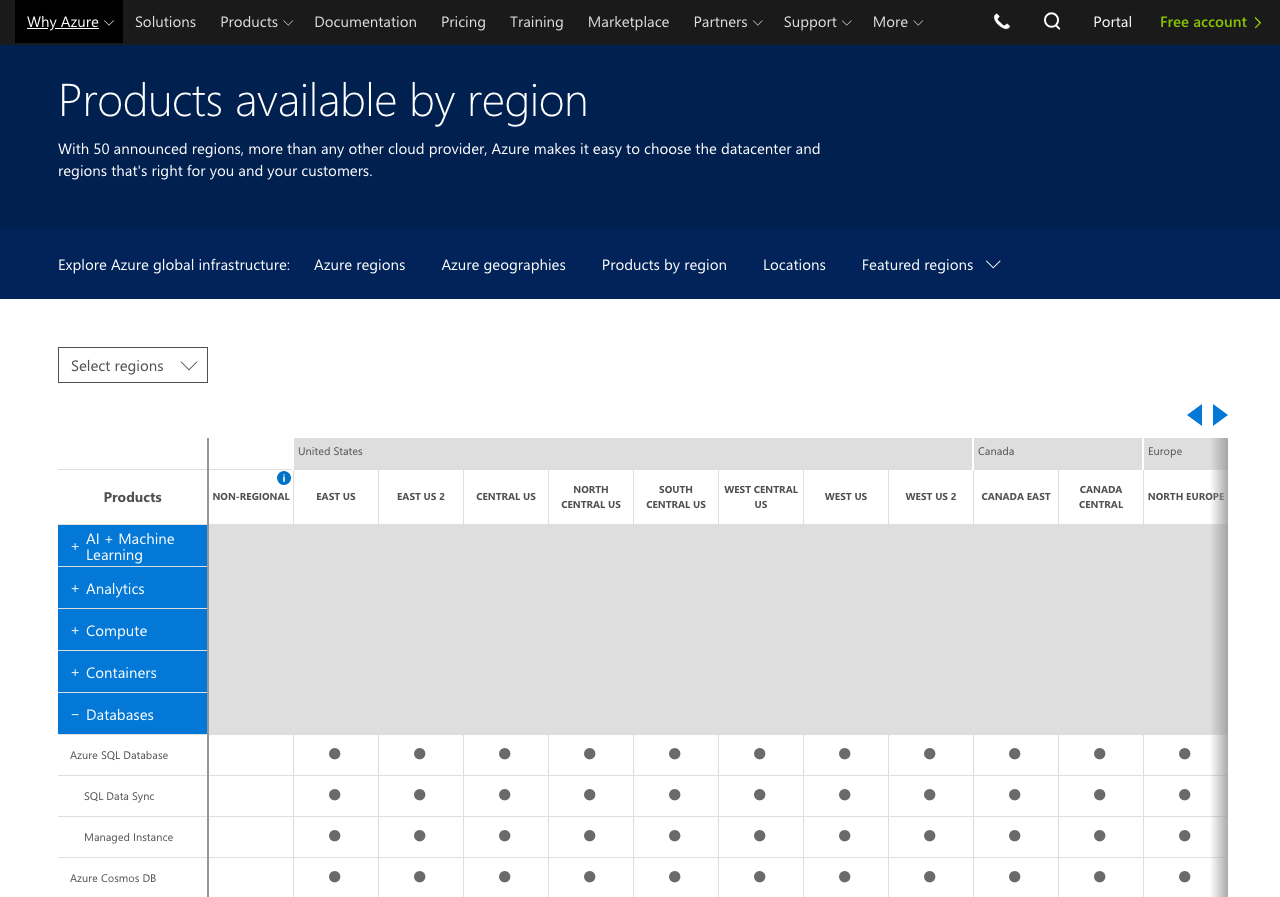The height and width of the screenshot is (897, 1280).
Task: Open the Partners dropdown
Action: click(727, 22)
